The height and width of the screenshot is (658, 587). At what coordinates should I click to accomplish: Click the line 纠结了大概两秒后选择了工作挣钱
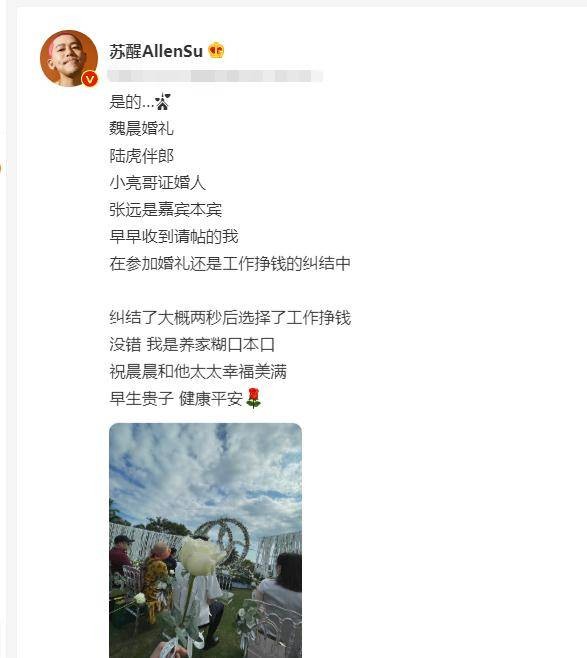[x=230, y=318]
